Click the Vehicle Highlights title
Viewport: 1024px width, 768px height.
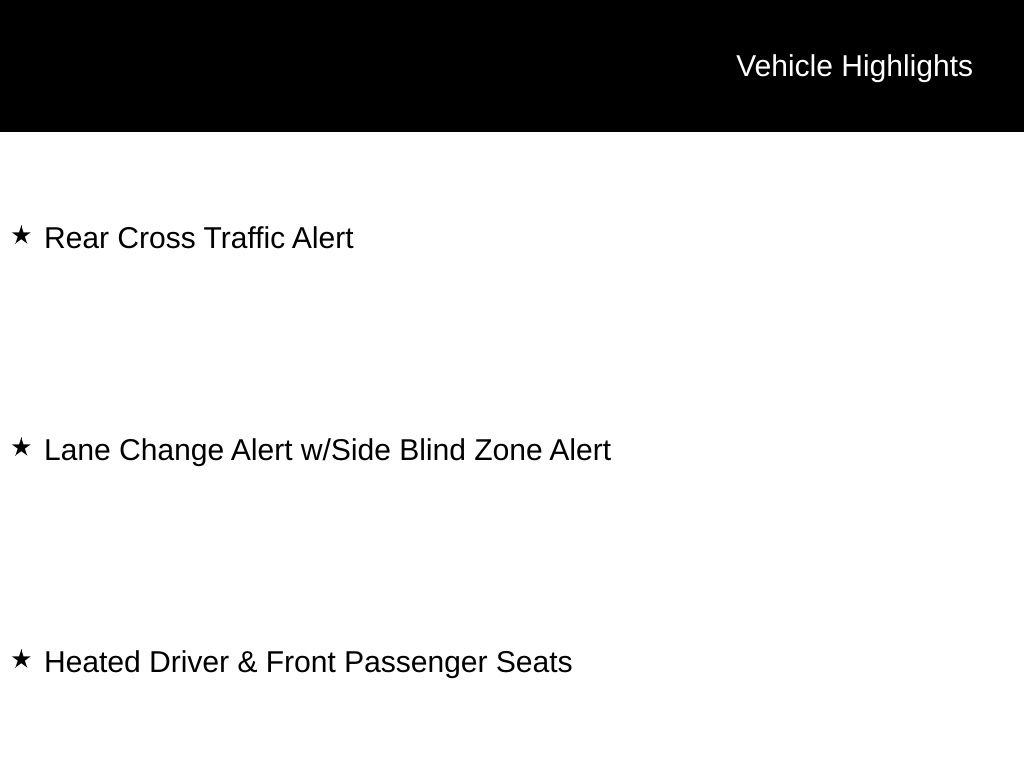(x=854, y=66)
